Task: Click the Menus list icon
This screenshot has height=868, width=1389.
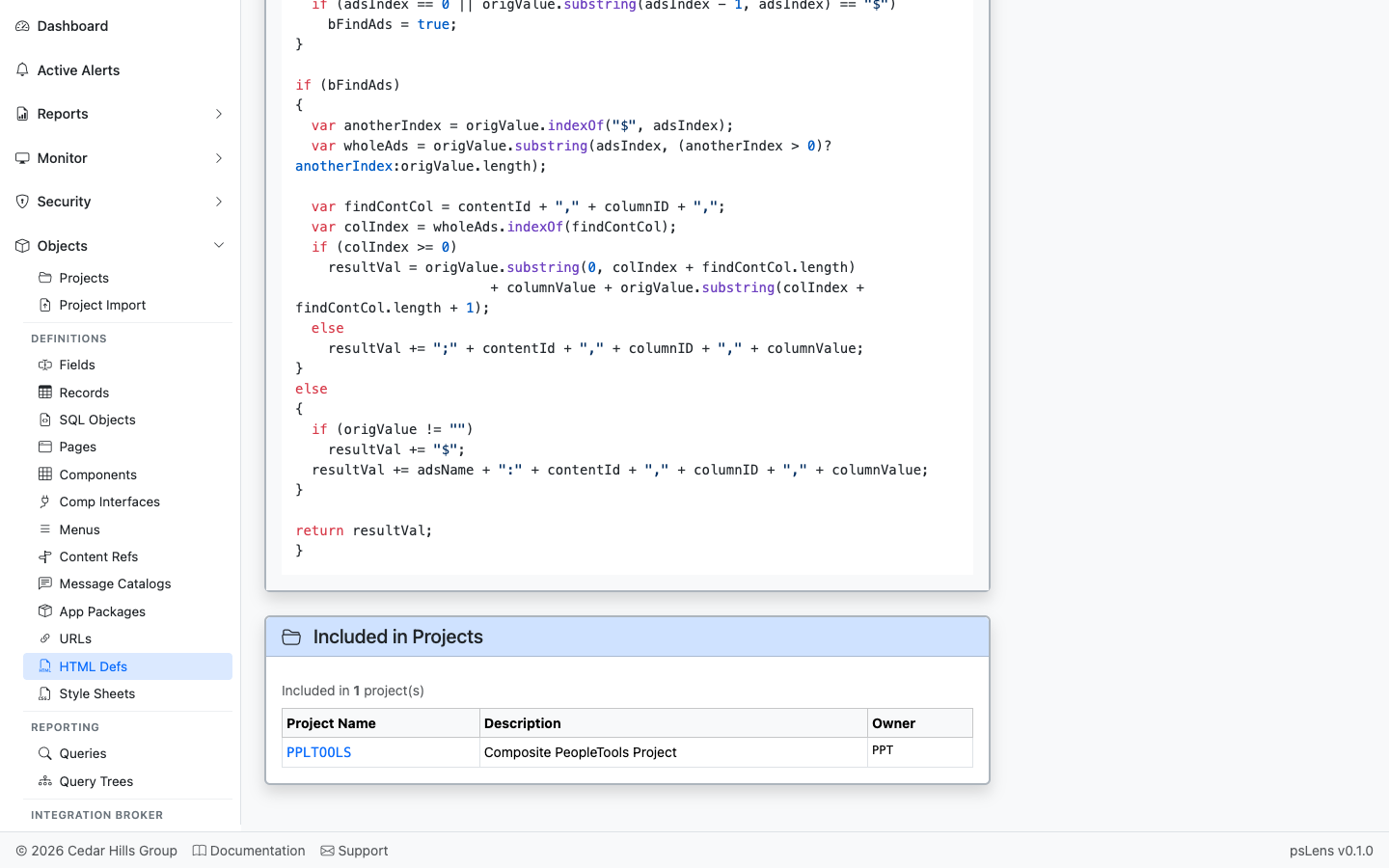Action: click(x=45, y=529)
